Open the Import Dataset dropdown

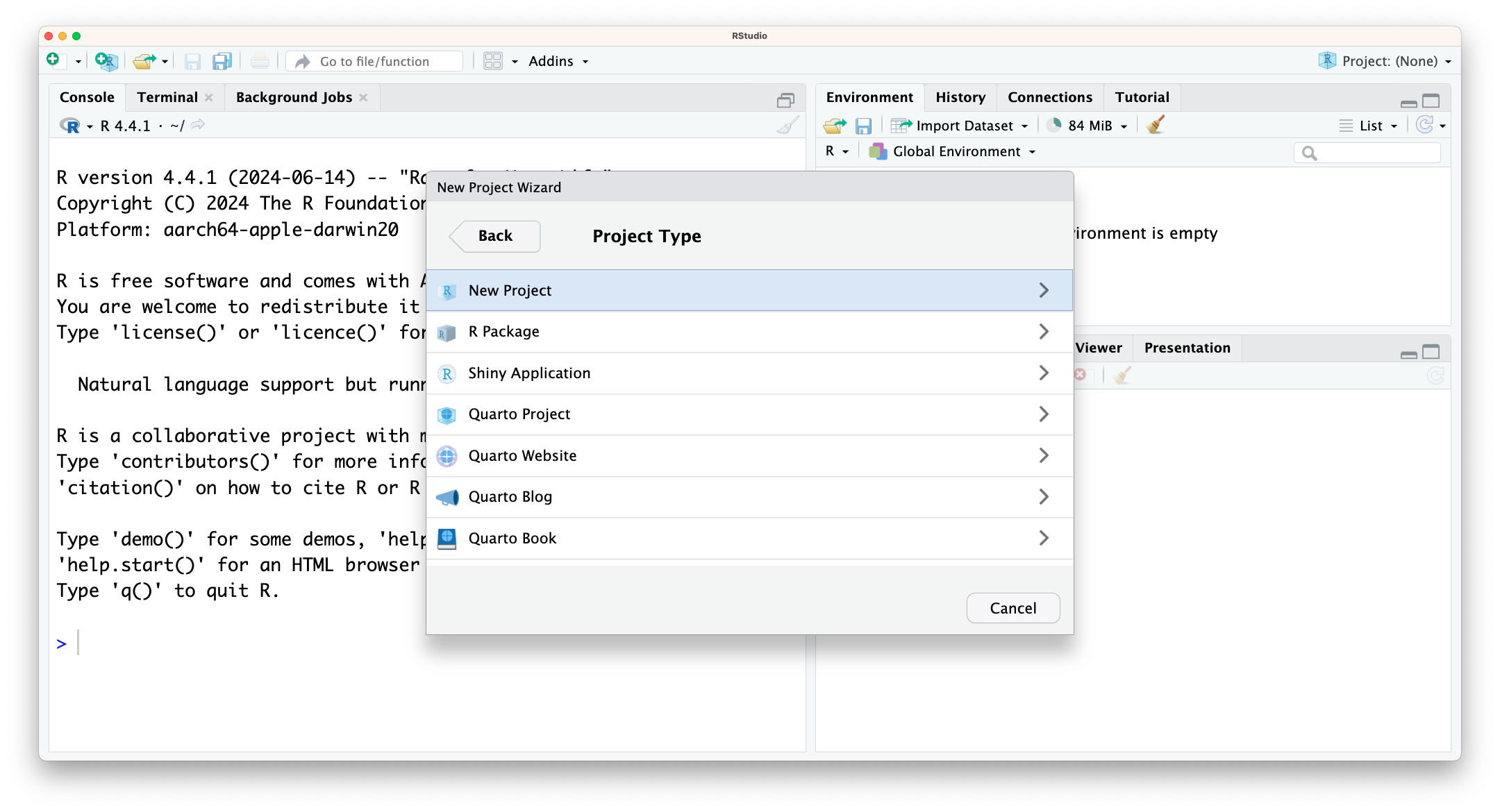click(960, 126)
